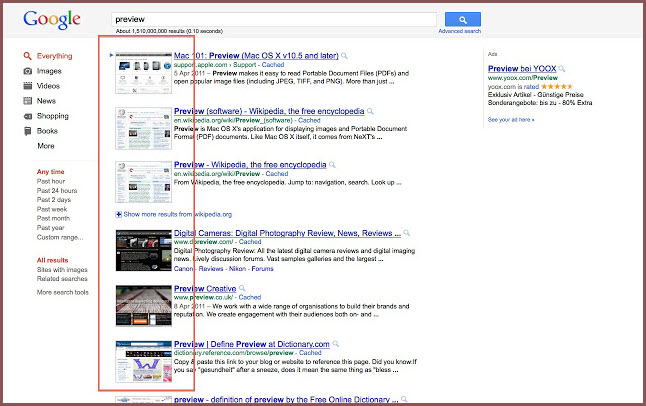Filter results to Past 24 hours
Screen dimensions: 646x406
click(x=57, y=190)
